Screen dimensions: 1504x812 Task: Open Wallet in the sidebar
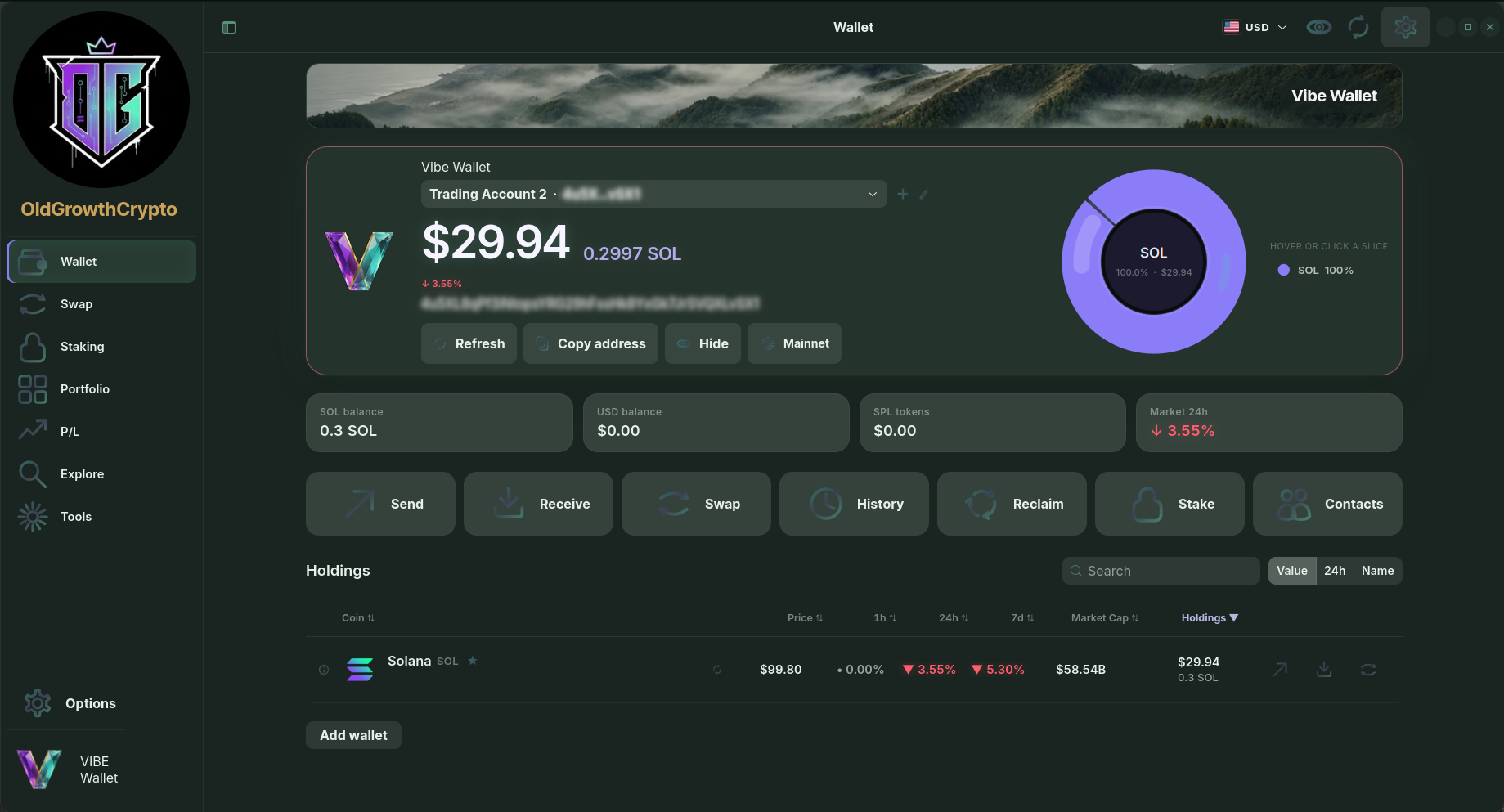coord(101,262)
